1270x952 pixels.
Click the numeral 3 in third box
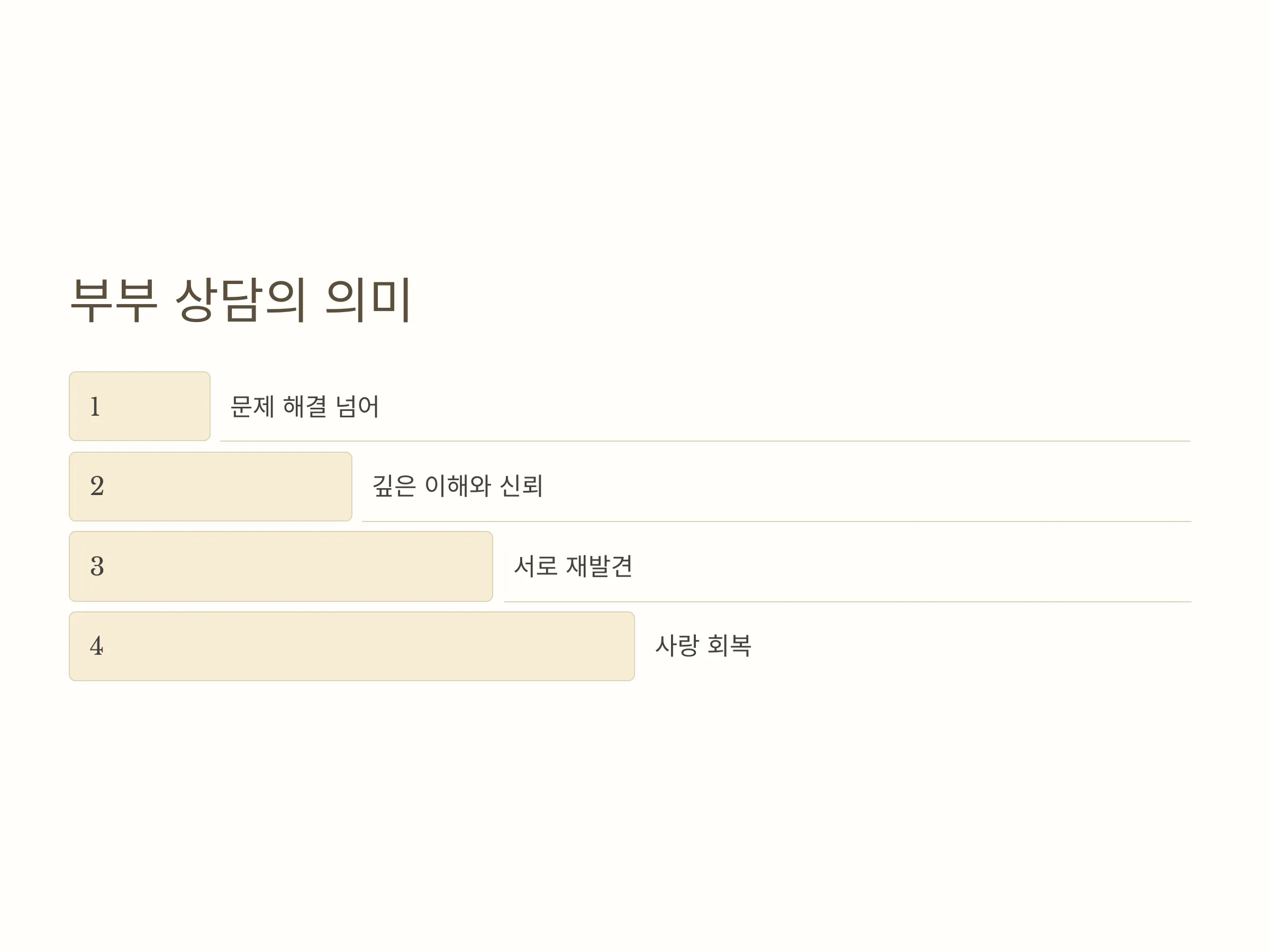tap(97, 566)
